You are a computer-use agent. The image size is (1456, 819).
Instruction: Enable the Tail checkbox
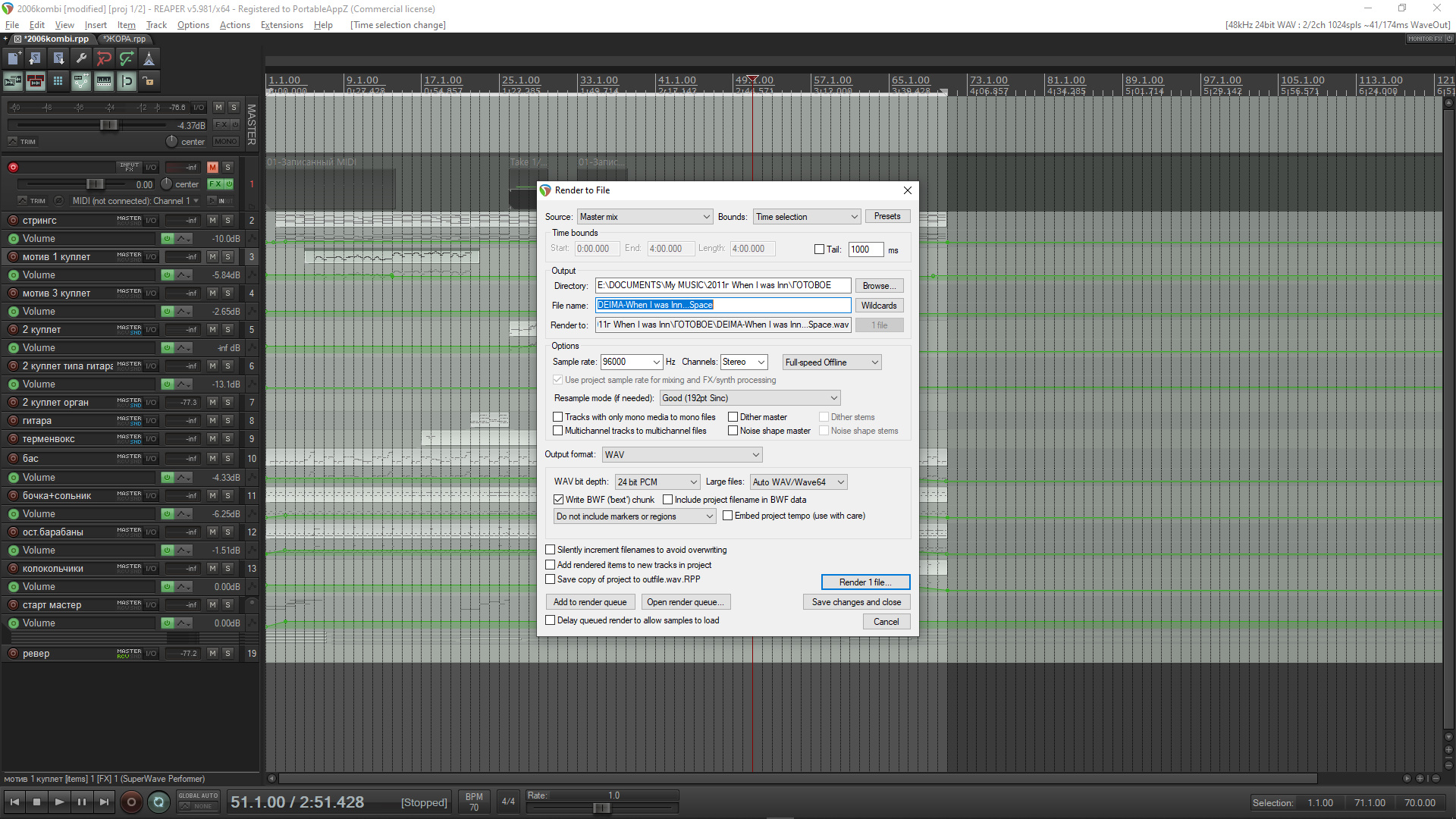(x=819, y=249)
